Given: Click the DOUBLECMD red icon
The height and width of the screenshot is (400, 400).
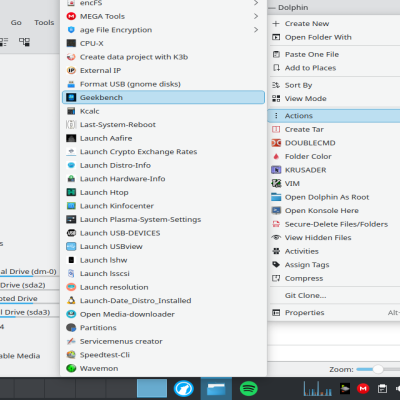Looking at the screenshot, I should tap(276, 143).
